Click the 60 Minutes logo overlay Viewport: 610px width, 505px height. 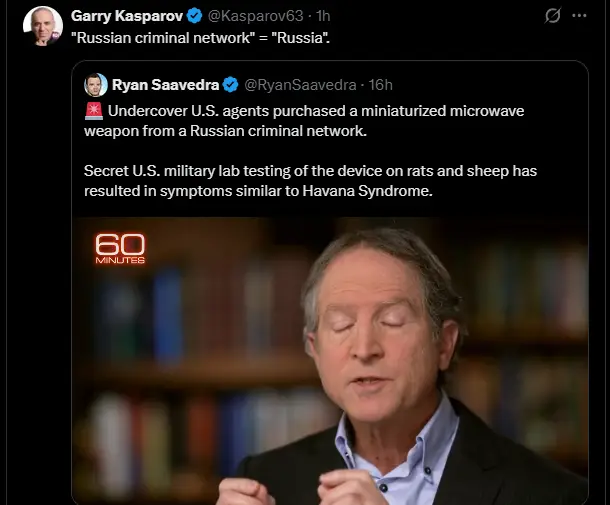click(120, 248)
